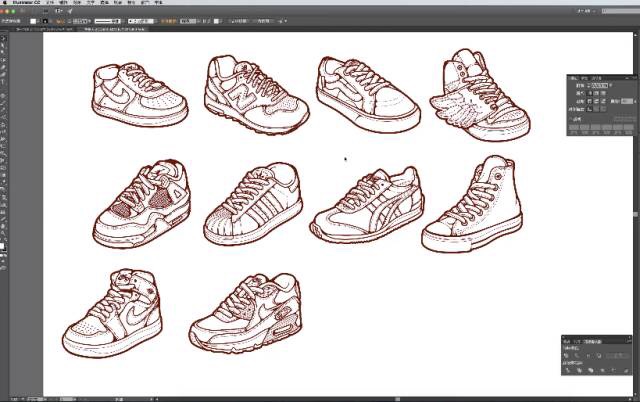Screen dimensions: 640x402
Task: Click the orange Opacity link in control bar
Action: [168, 21]
